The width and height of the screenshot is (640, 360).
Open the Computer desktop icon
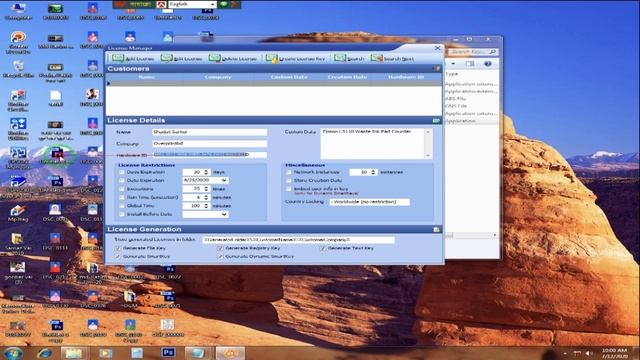pyautogui.click(x=18, y=11)
